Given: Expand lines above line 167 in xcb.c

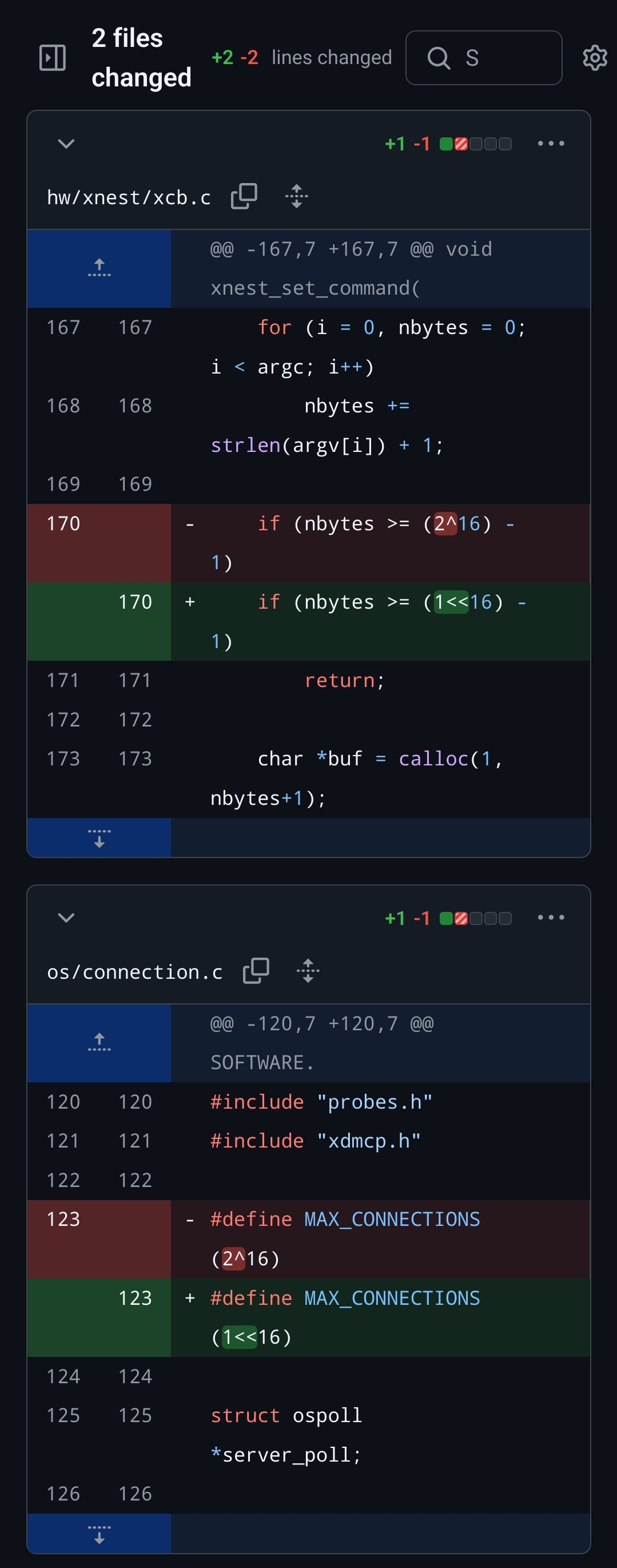Looking at the screenshot, I should [x=99, y=268].
